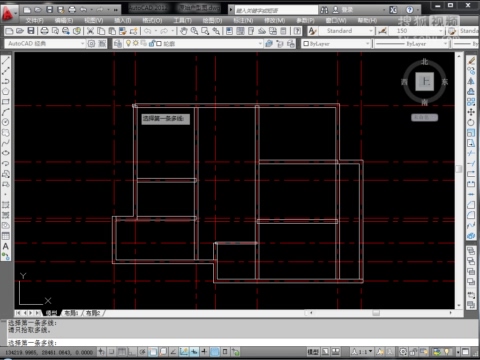Open the ByLayer color dropdown

(x=336, y=44)
